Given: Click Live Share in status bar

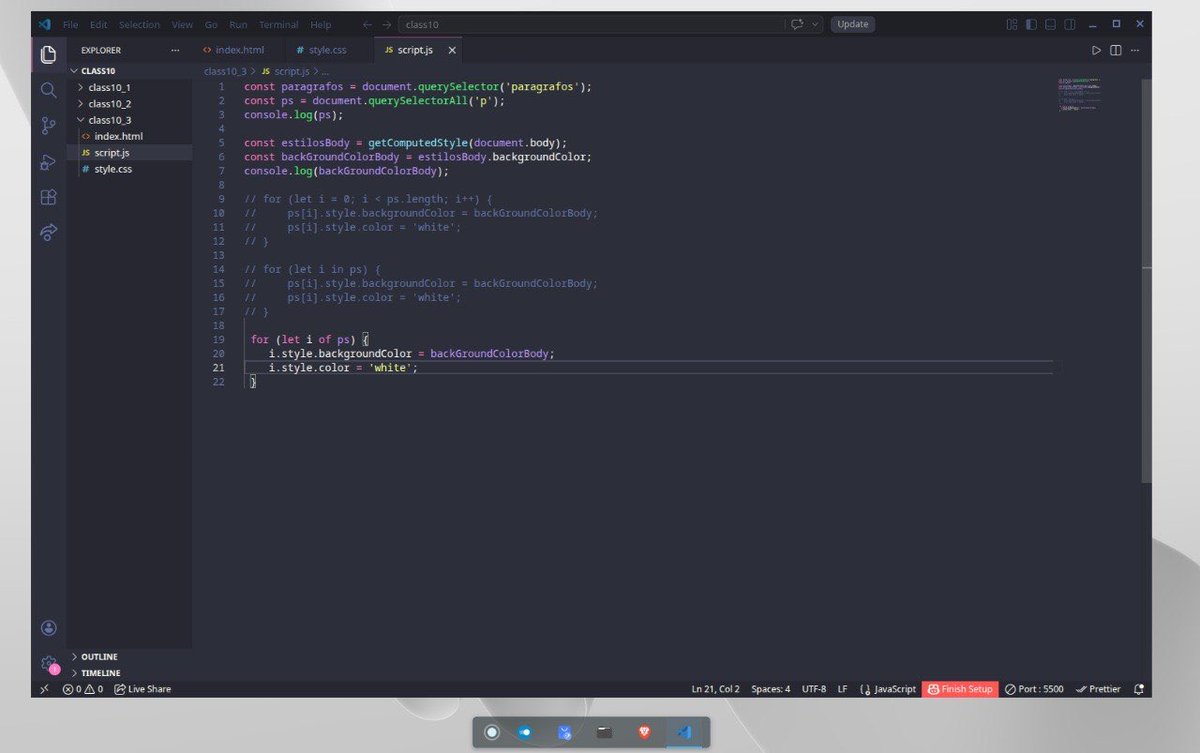Looking at the screenshot, I should point(142,689).
